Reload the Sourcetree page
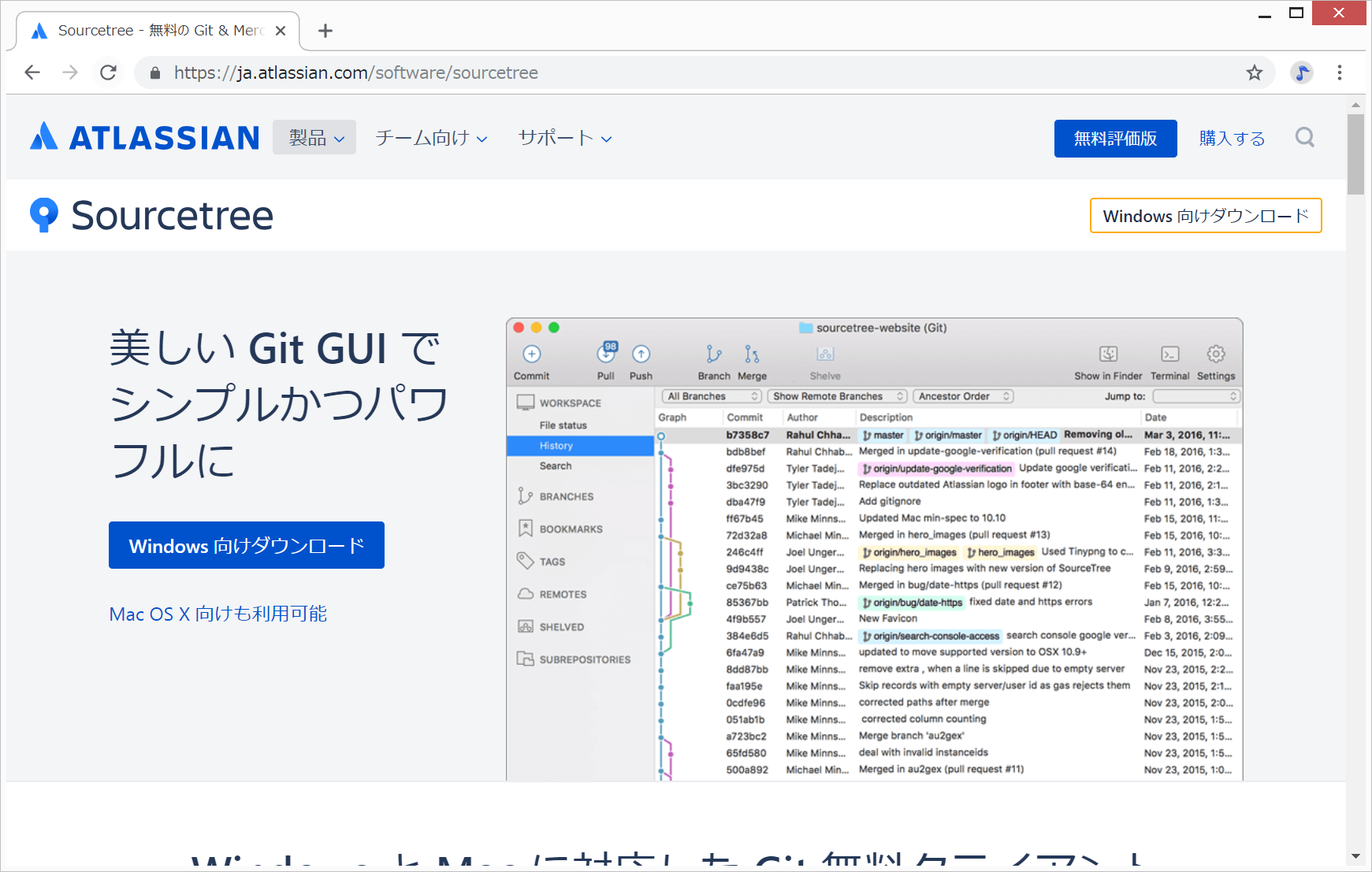 point(109,73)
